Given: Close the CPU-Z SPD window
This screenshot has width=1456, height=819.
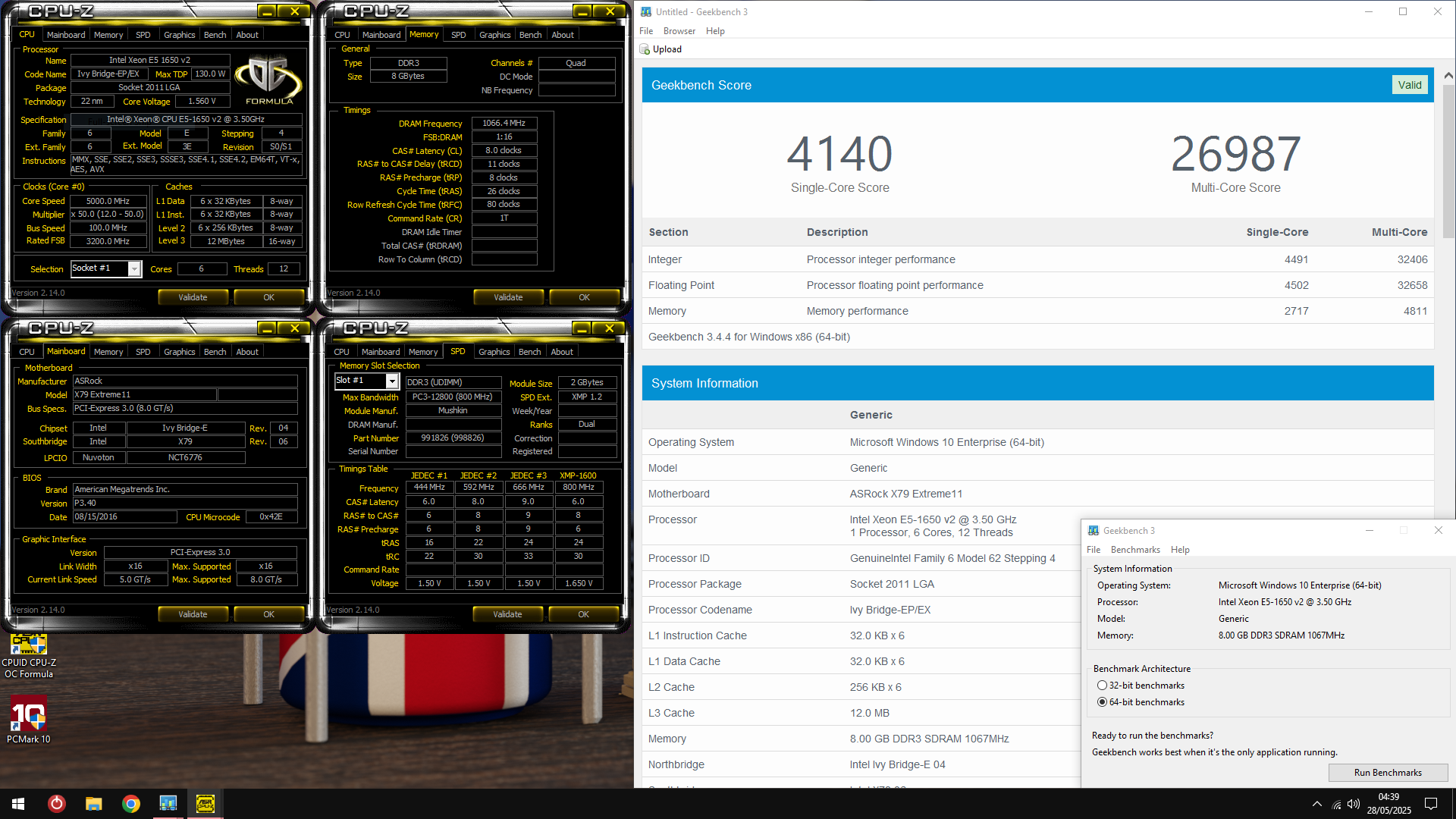Looking at the screenshot, I should point(610,328).
